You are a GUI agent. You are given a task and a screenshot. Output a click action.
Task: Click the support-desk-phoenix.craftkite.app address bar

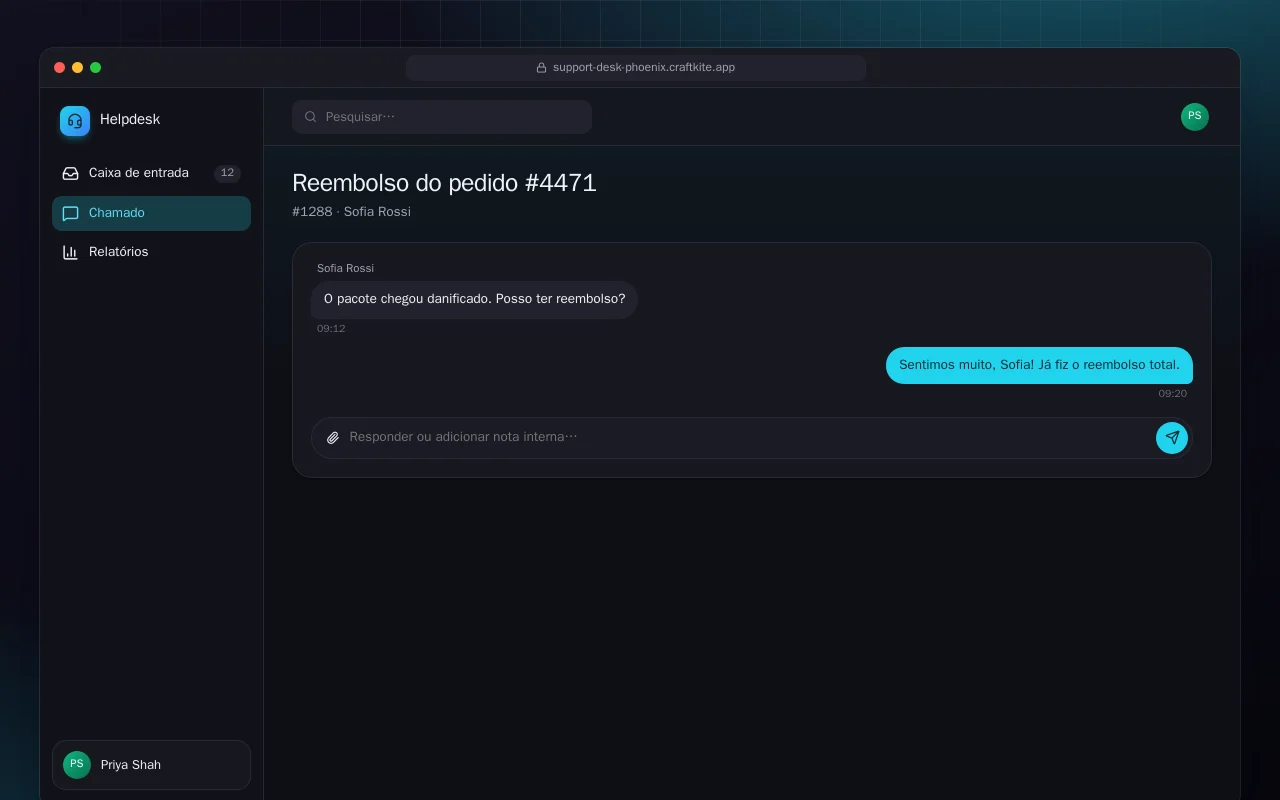pos(636,68)
